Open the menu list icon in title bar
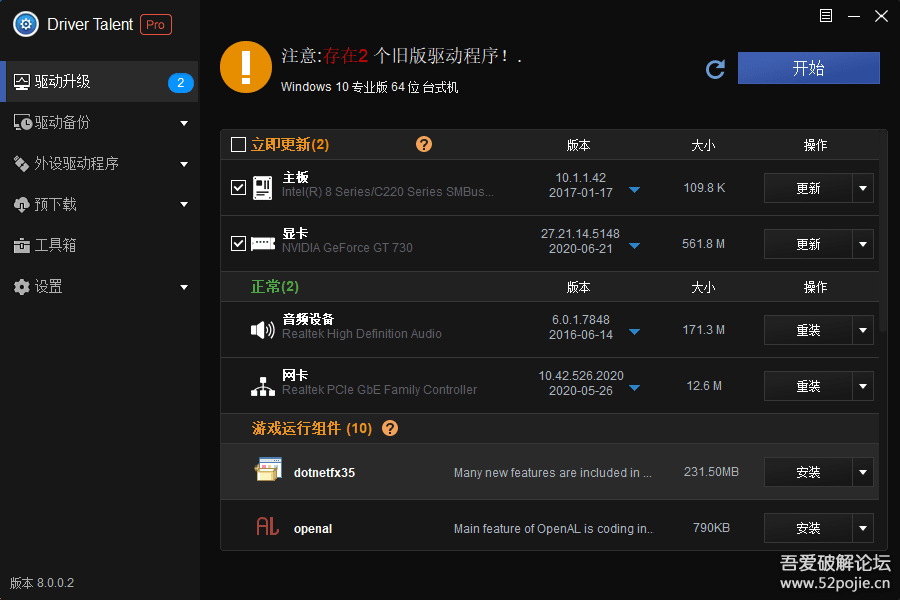The width and height of the screenshot is (900, 600). (825, 16)
